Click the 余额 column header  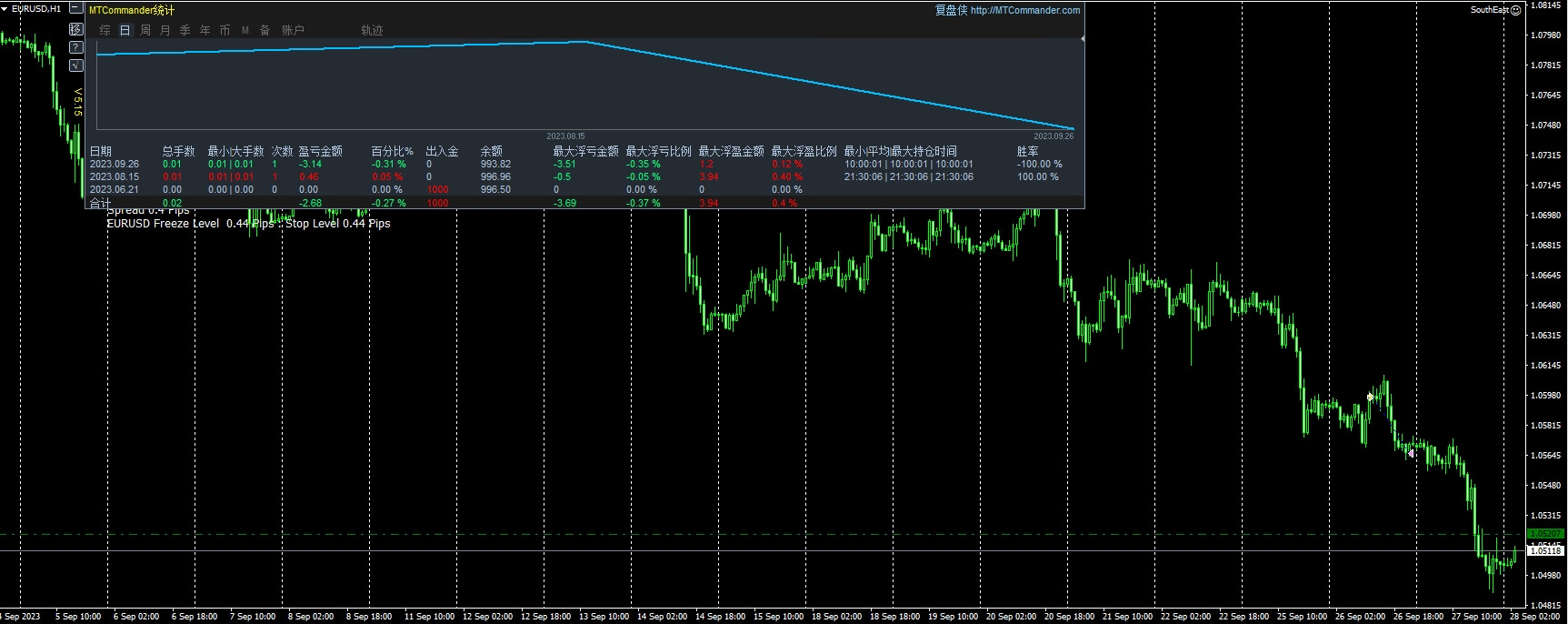[x=492, y=151]
